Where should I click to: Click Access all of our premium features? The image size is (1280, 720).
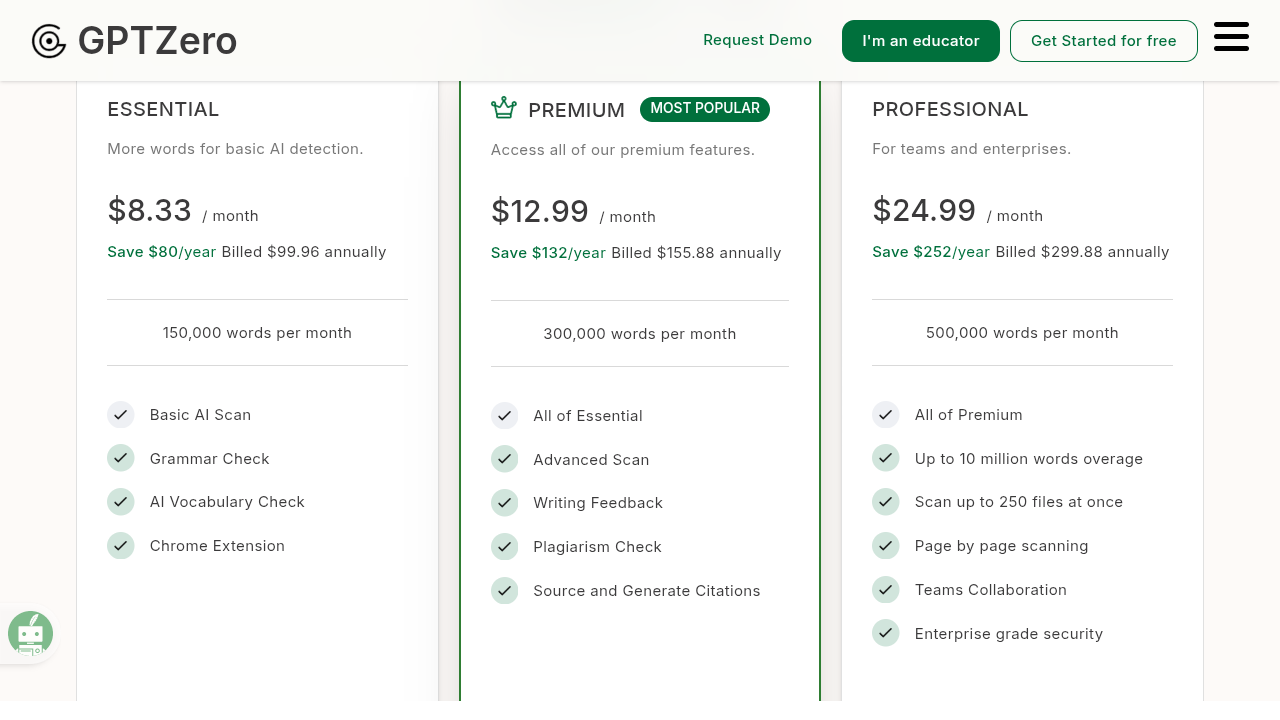[x=623, y=150]
